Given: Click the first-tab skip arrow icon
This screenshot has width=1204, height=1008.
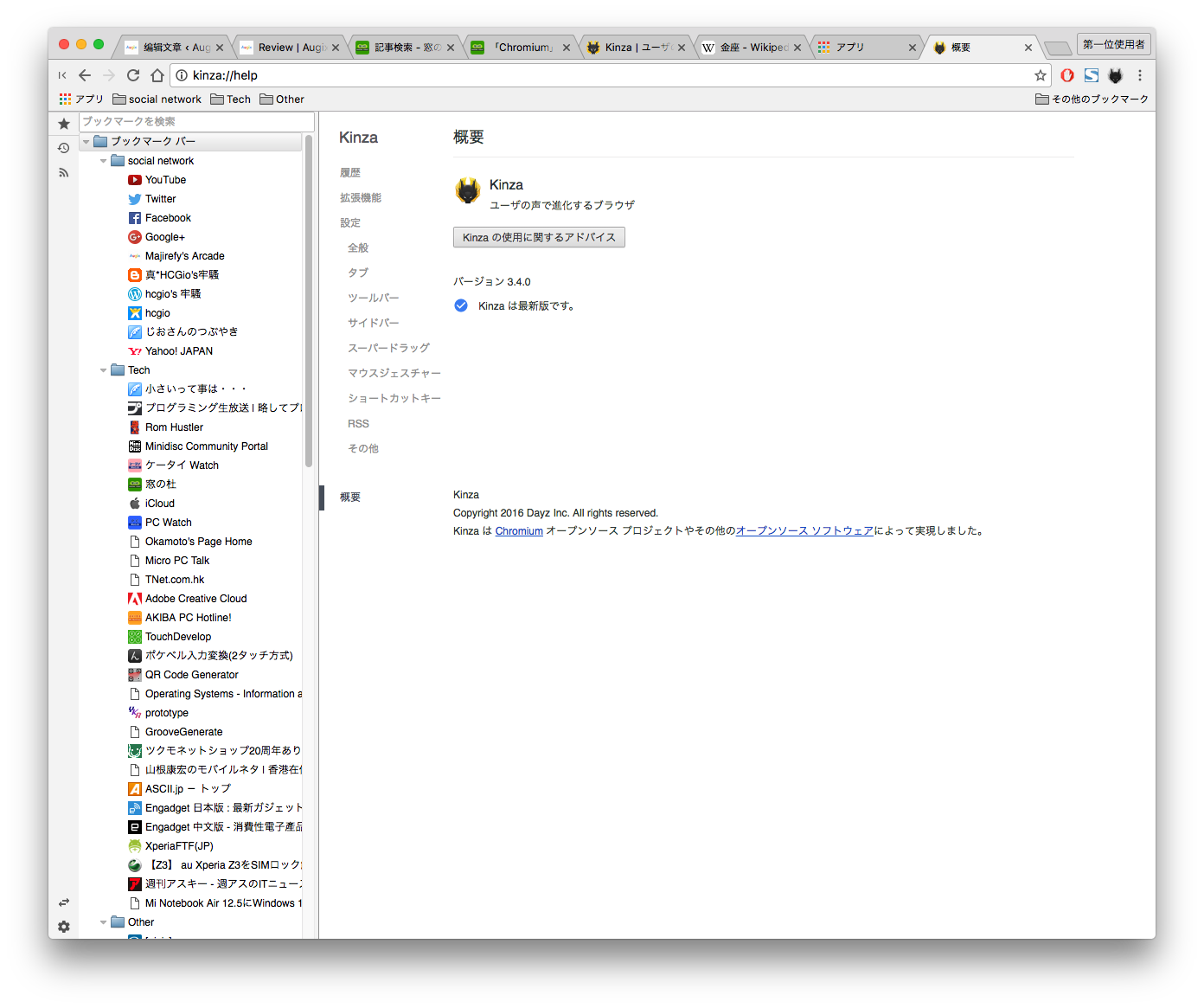Looking at the screenshot, I should [62, 75].
